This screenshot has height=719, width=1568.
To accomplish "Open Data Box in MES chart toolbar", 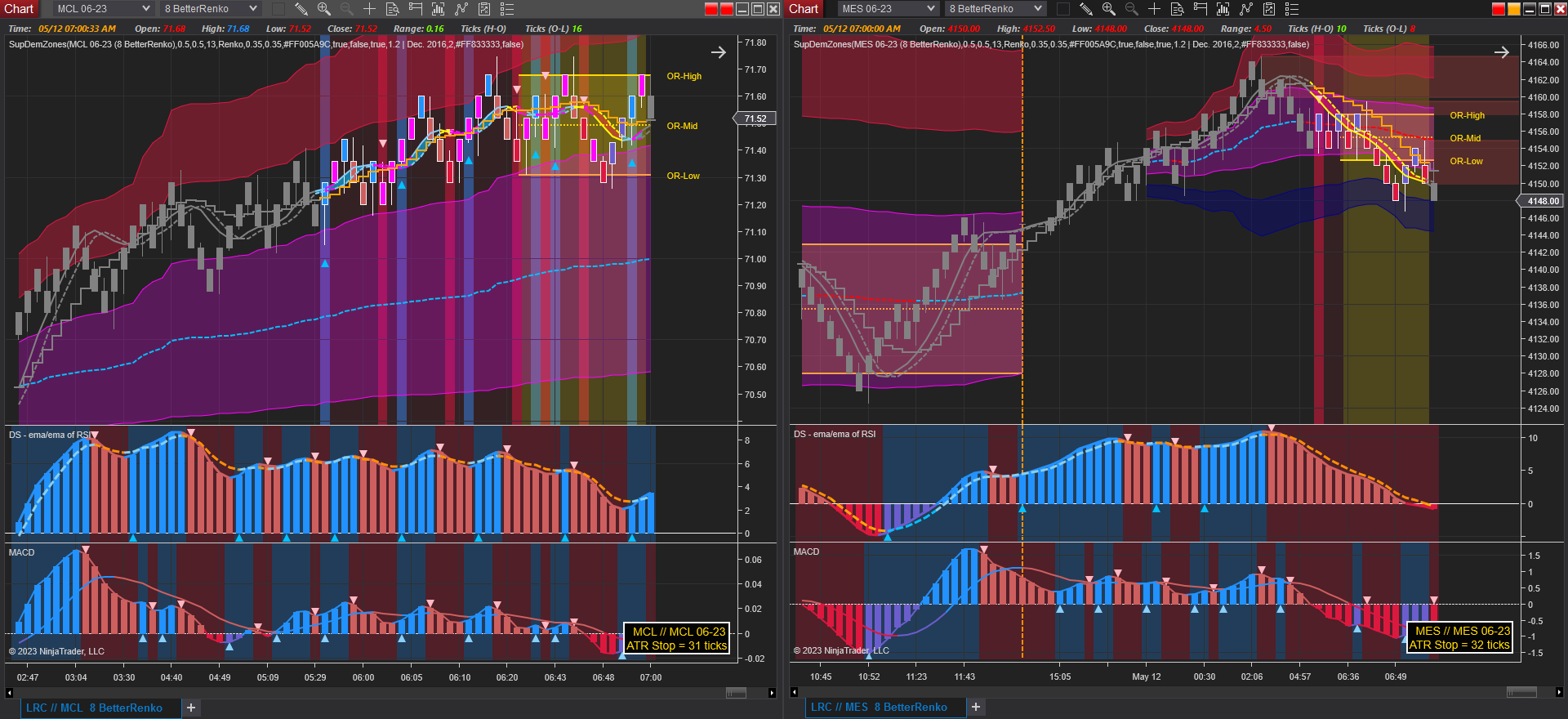I will [1177, 9].
